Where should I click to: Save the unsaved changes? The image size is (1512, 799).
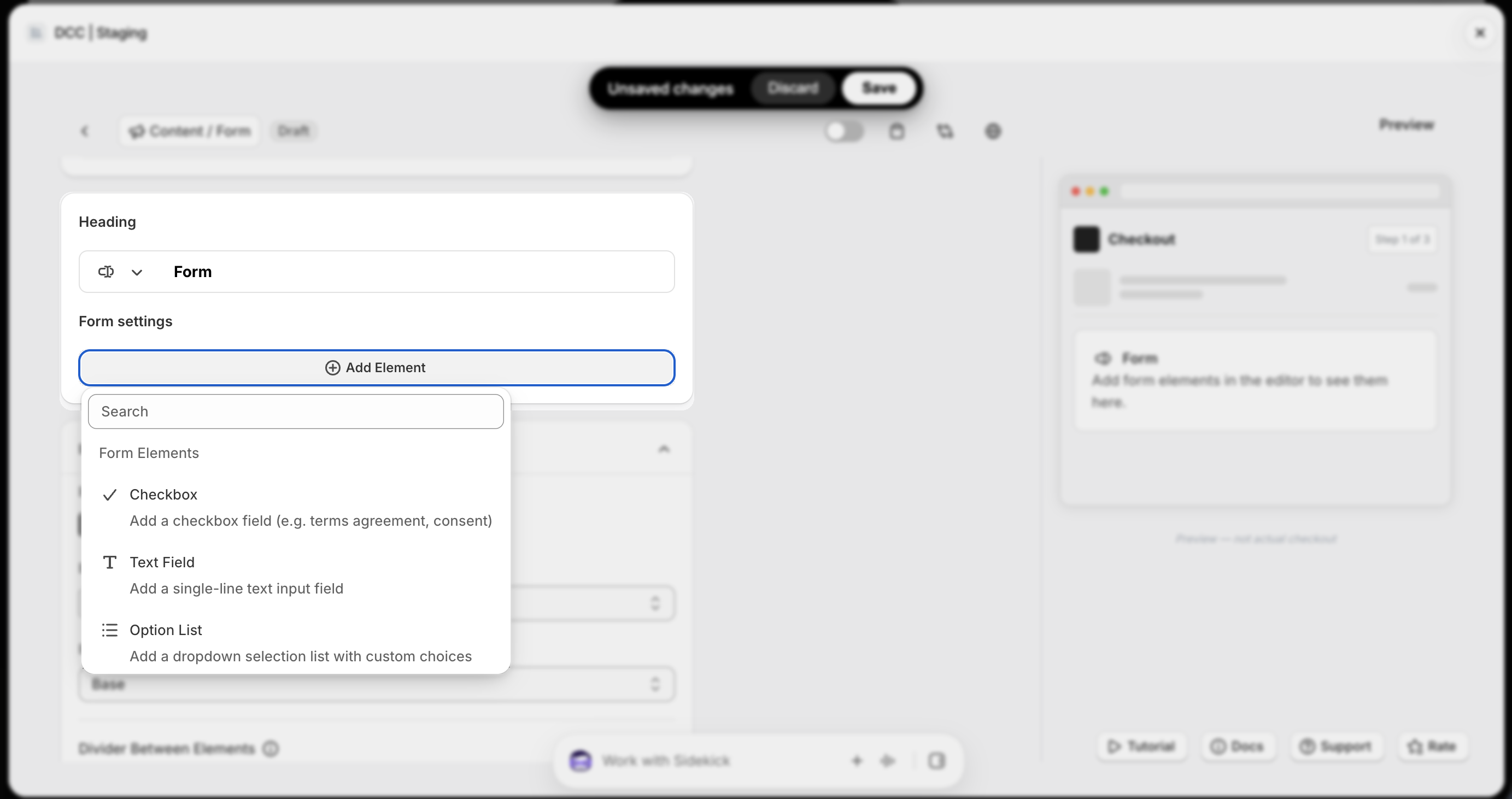click(x=878, y=88)
